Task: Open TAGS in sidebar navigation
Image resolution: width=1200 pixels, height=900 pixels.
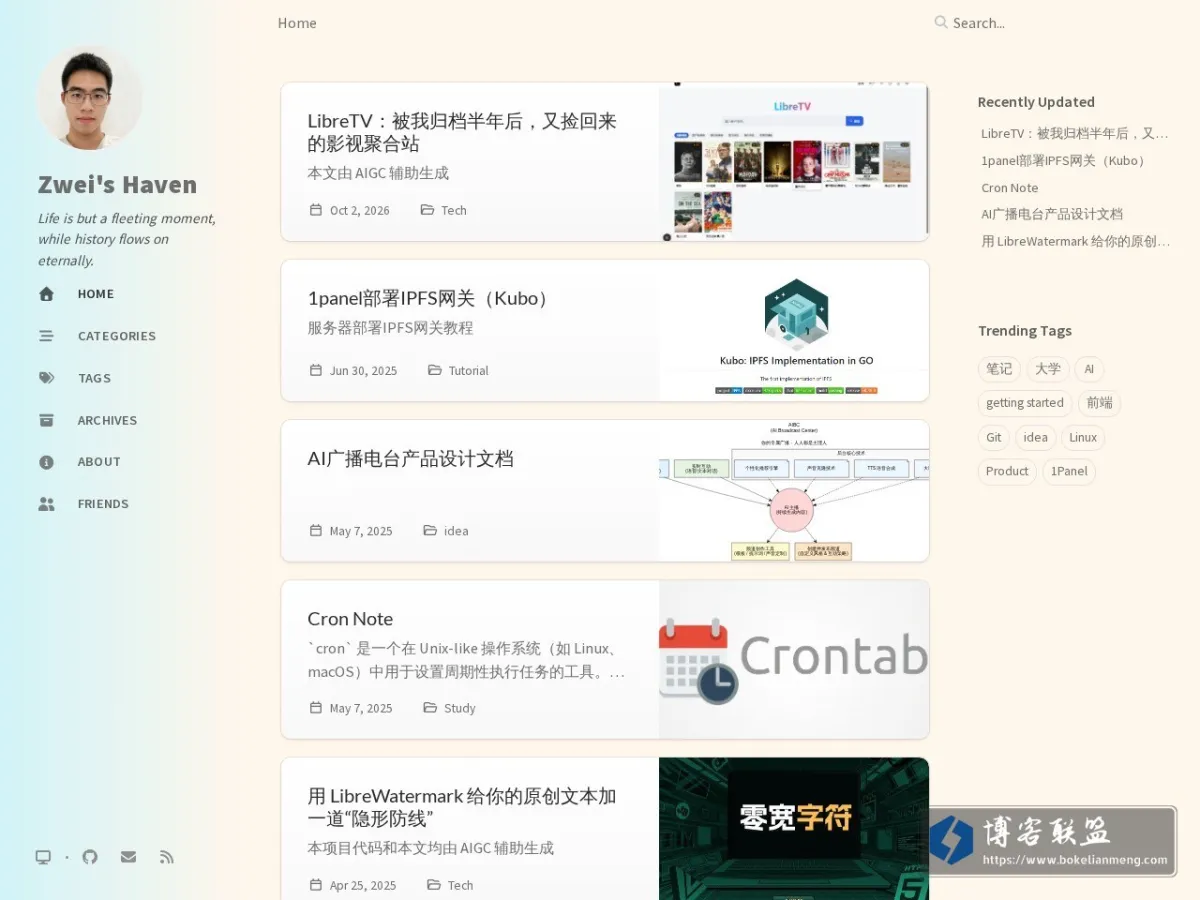Action: click(94, 378)
